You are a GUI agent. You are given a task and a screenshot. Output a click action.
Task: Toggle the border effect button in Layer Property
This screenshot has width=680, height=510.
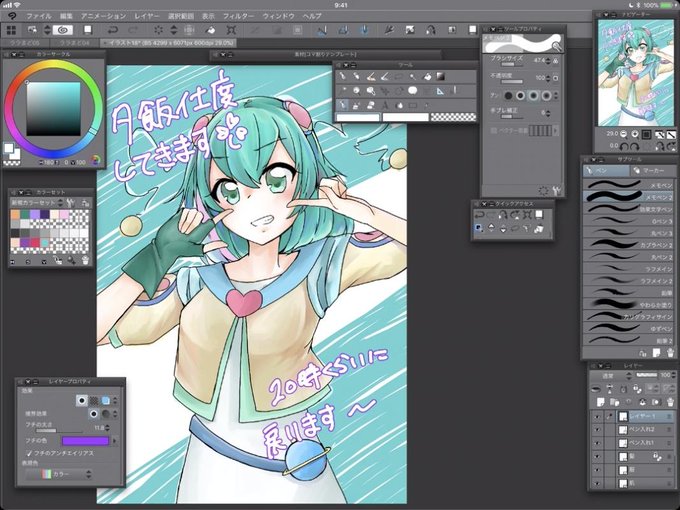[81, 400]
